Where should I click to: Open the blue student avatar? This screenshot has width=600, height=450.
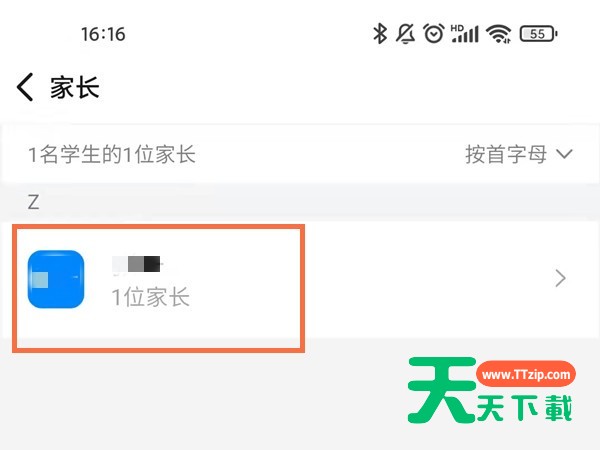tap(56, 279)
